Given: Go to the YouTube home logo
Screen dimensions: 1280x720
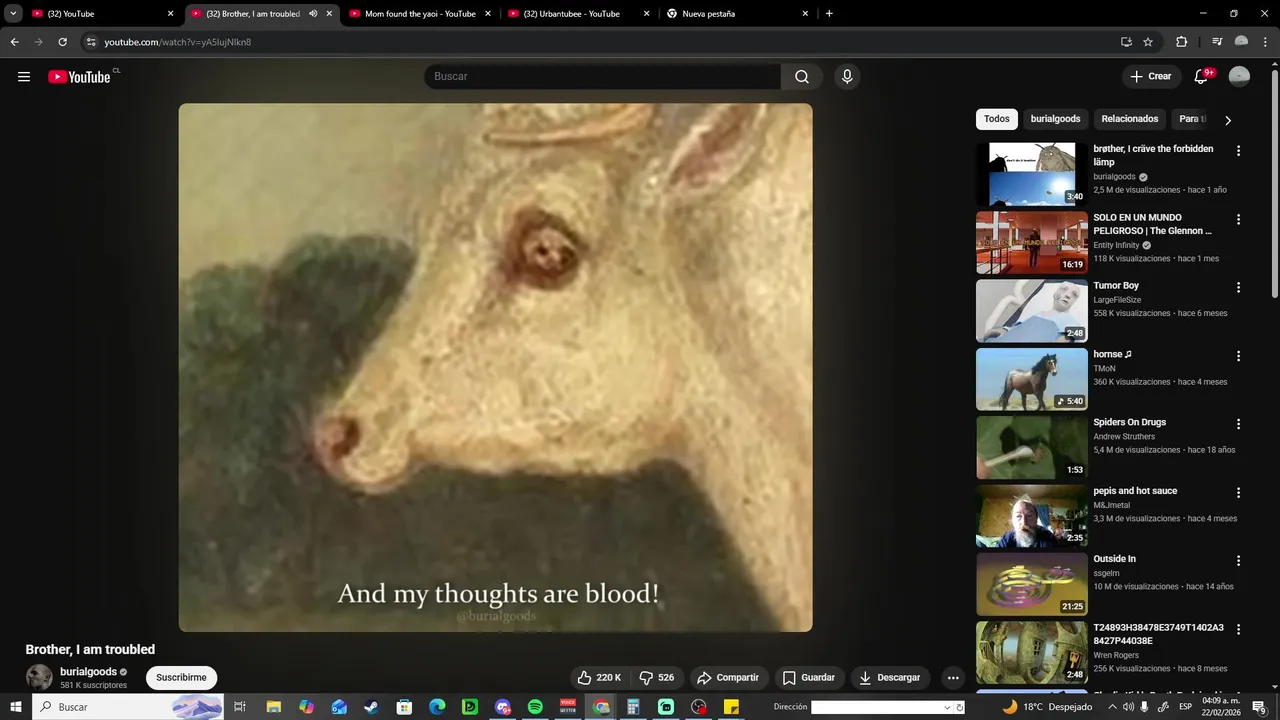Looking at the screenshot, I should [x=79, y=77].
